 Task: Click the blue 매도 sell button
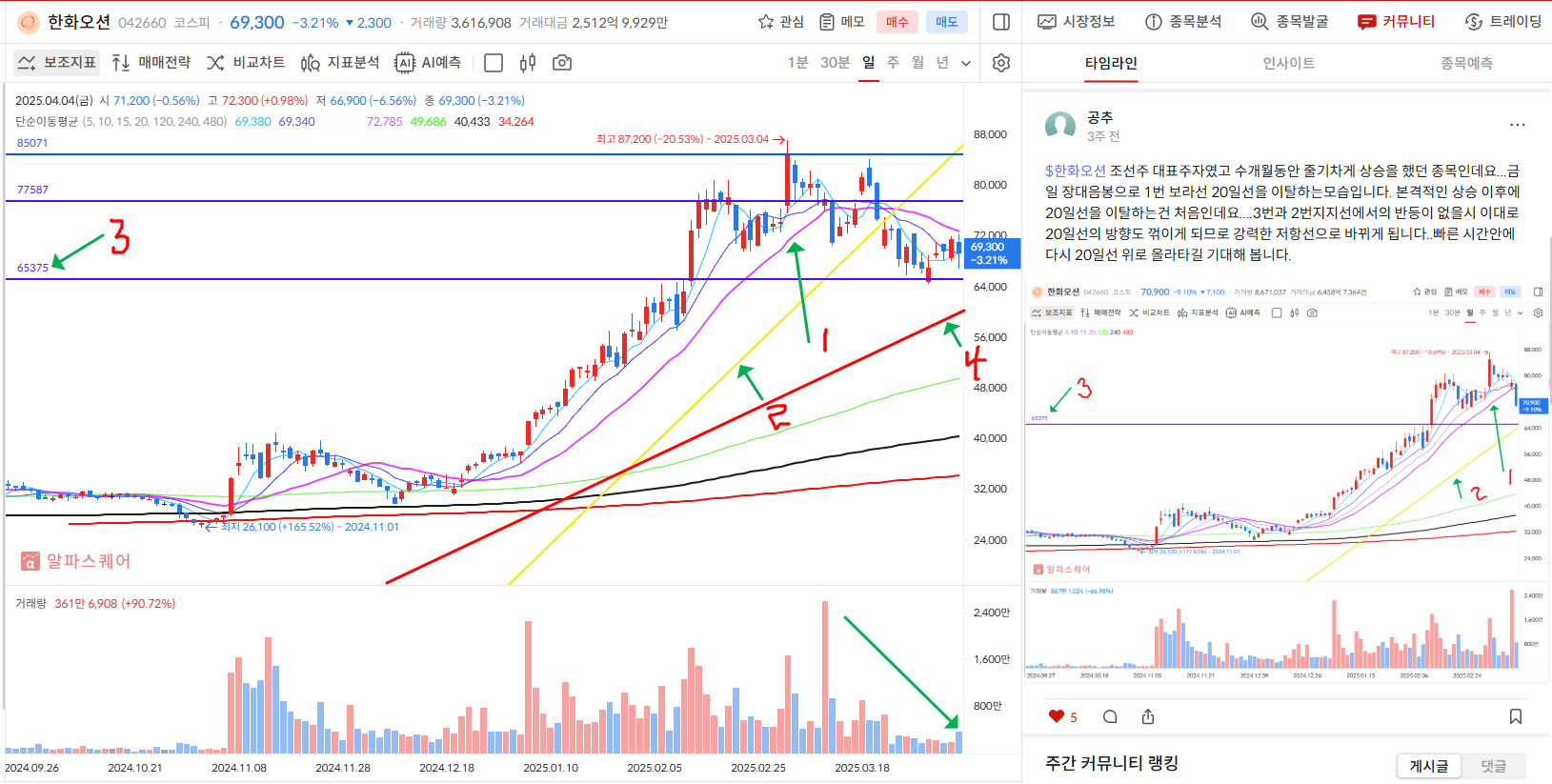pyautogui.click(x=947, y=22)
